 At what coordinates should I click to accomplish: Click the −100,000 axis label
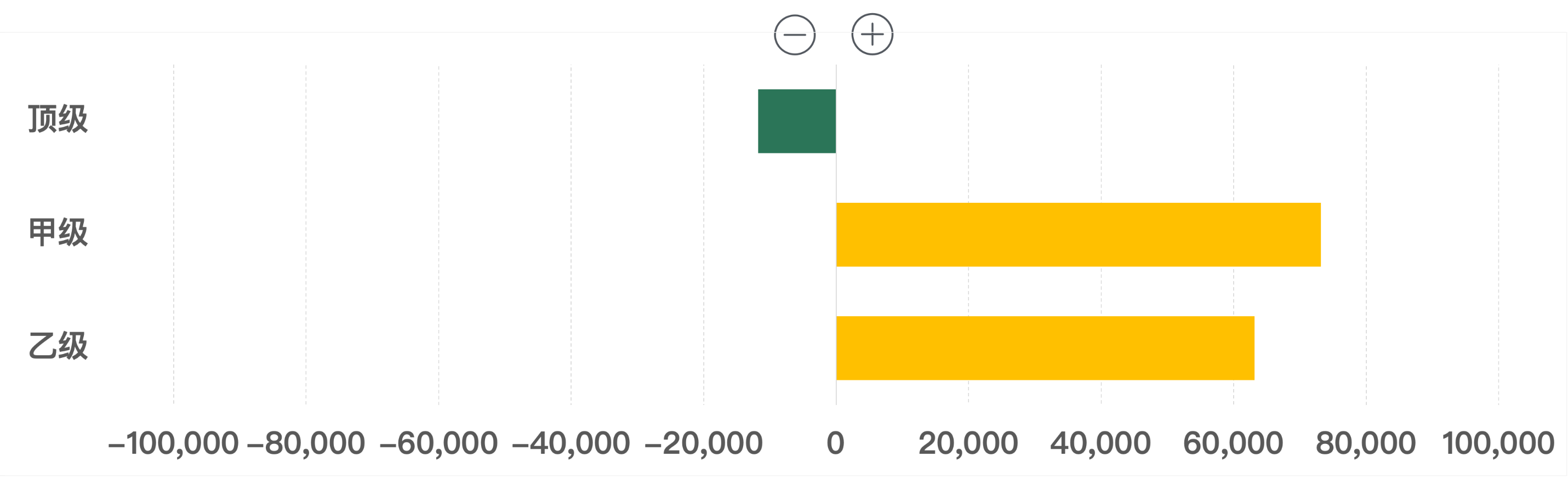point(174,443)
